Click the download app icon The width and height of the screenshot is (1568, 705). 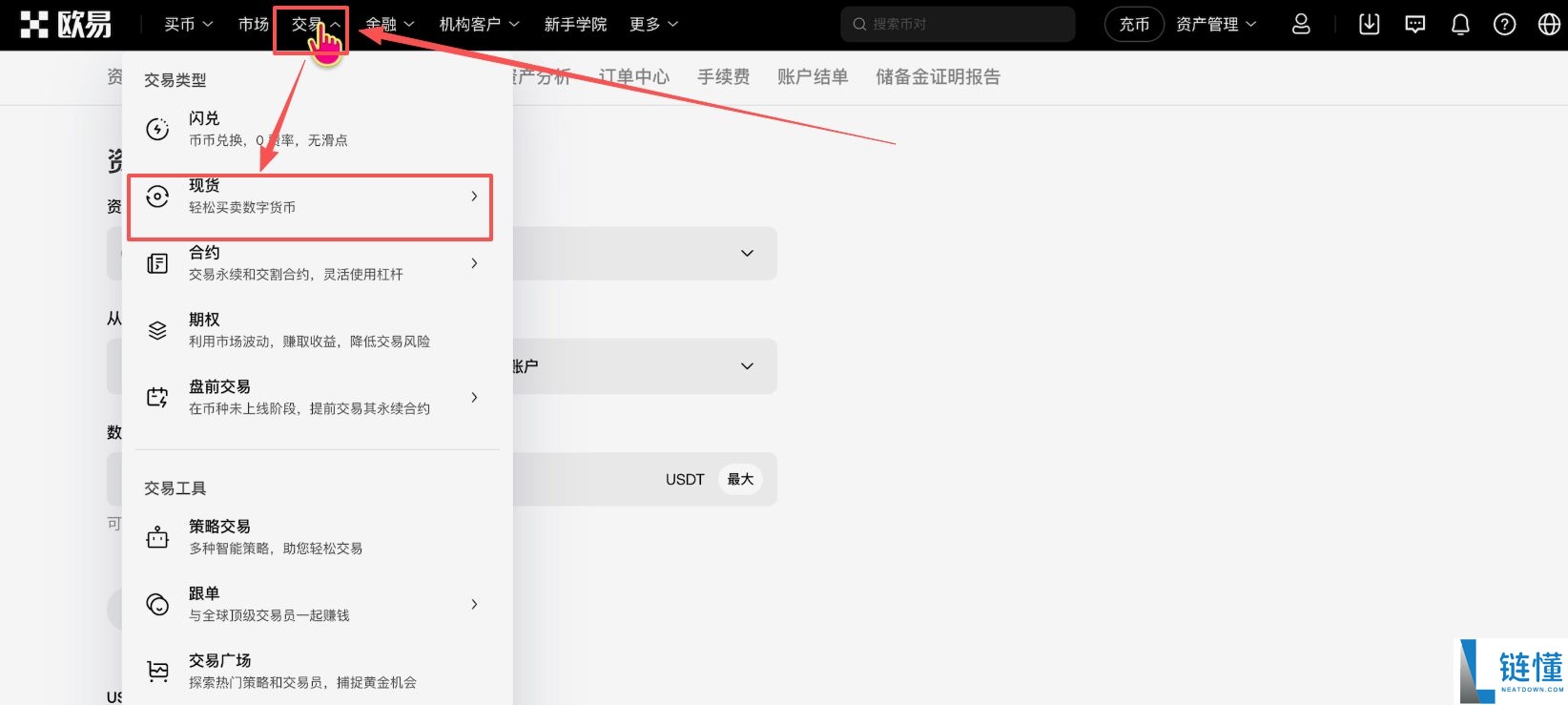1369,24
